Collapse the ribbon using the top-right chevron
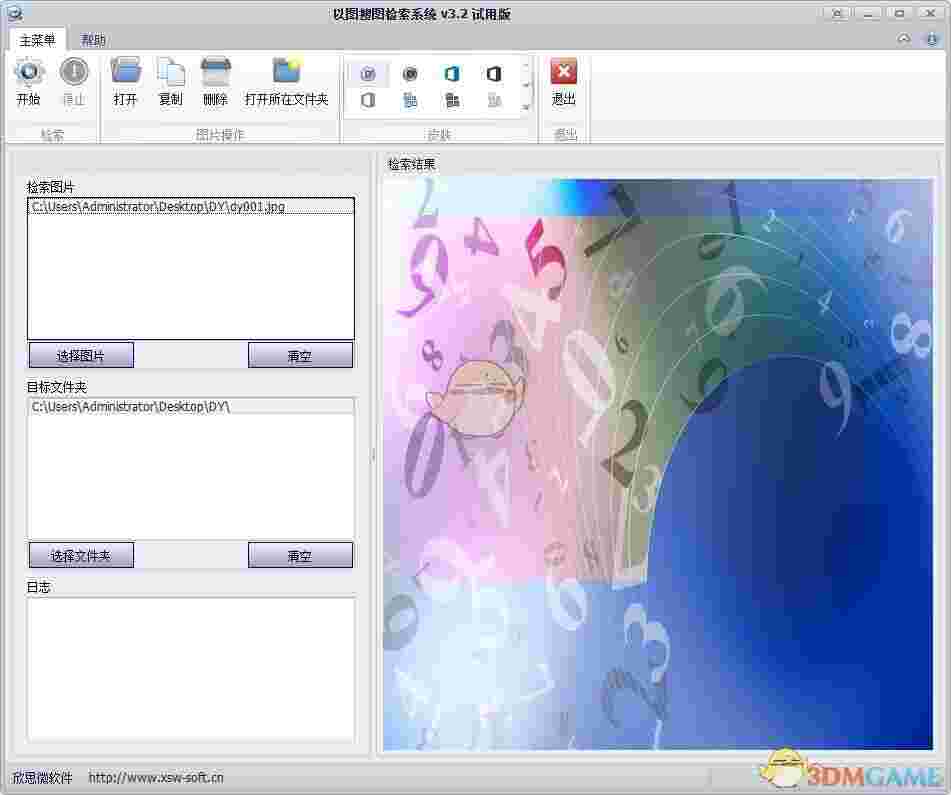 coord(904,39)
